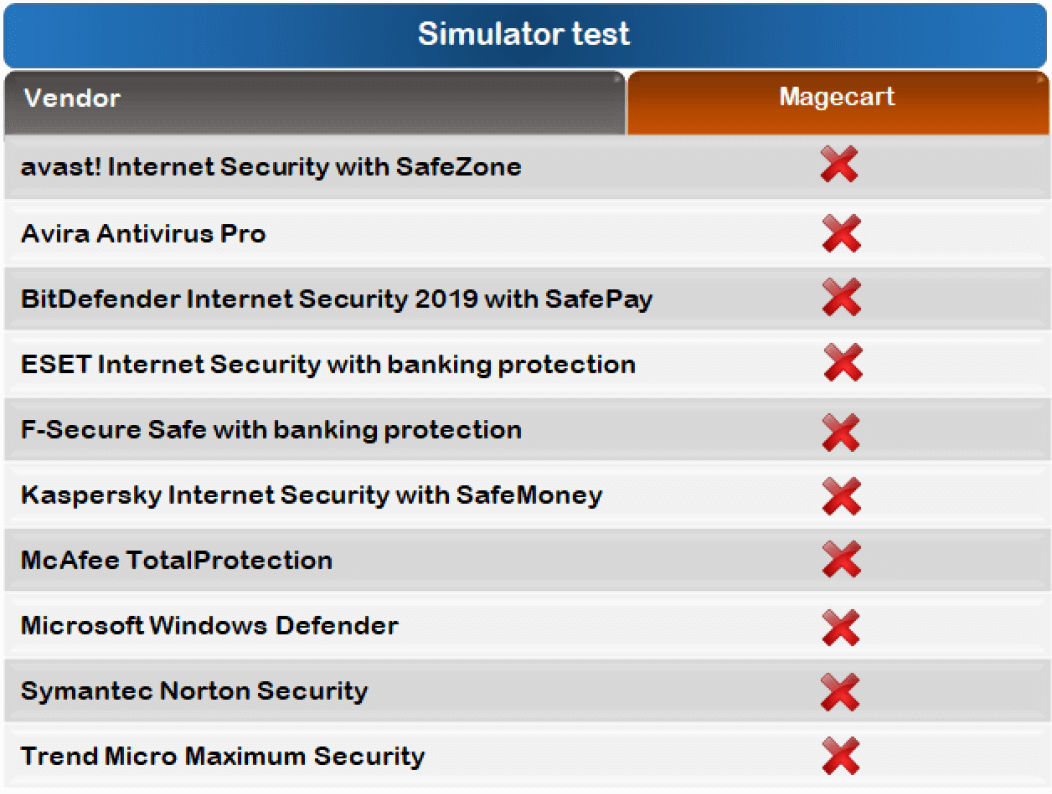Click the fail mark for ESET Internet Security
This screenshot has width=1052, height=794.
tap(843, 363)
